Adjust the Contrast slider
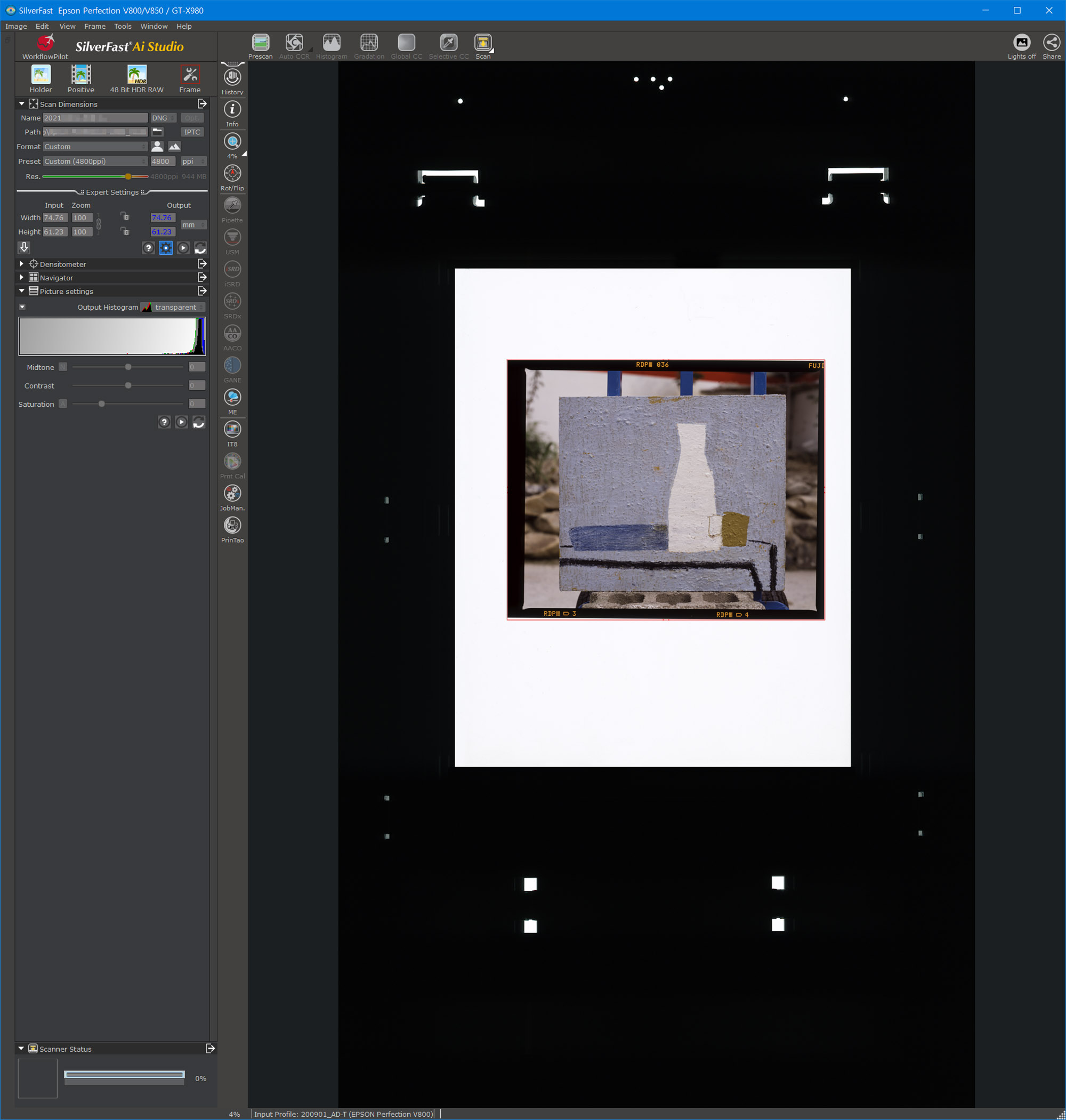 (x=128, y=385)
